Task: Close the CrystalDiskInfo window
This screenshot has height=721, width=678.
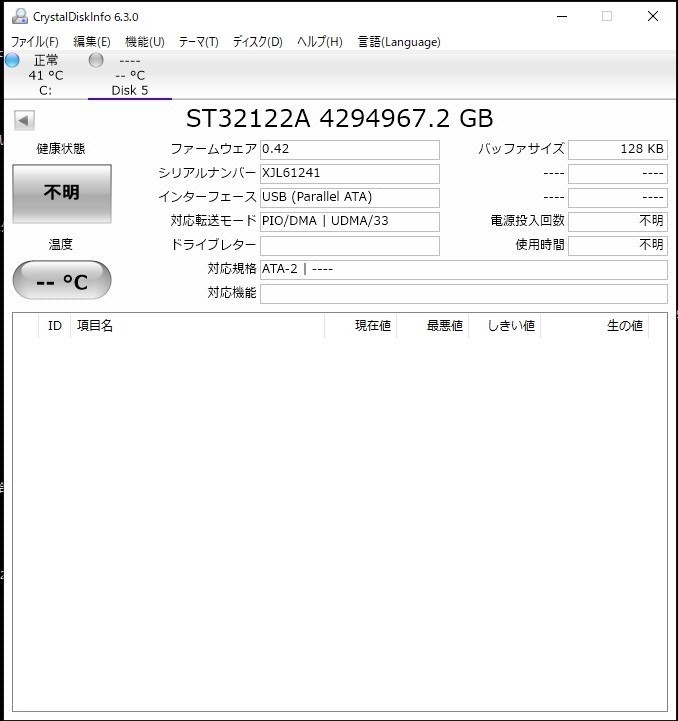Action: [x=652, y=16]
